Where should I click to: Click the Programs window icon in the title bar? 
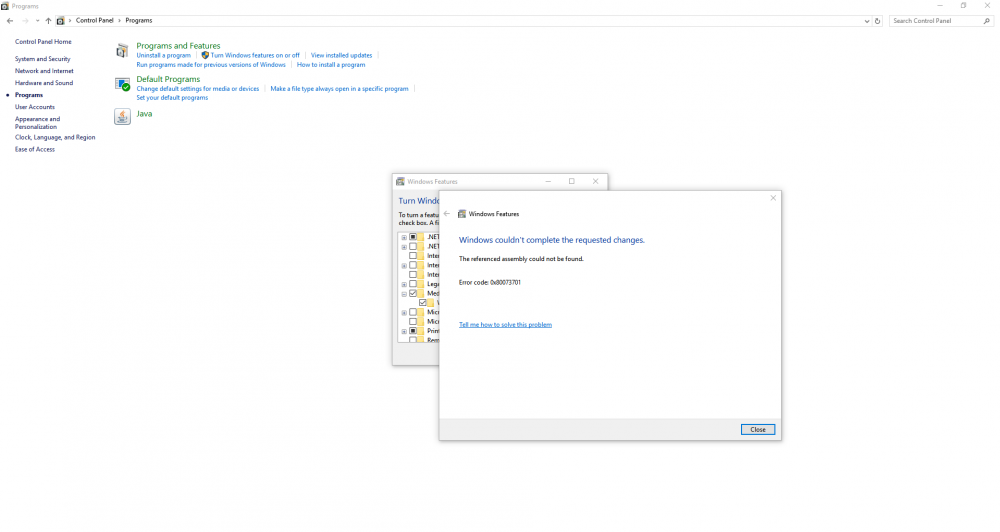point(5,6)
